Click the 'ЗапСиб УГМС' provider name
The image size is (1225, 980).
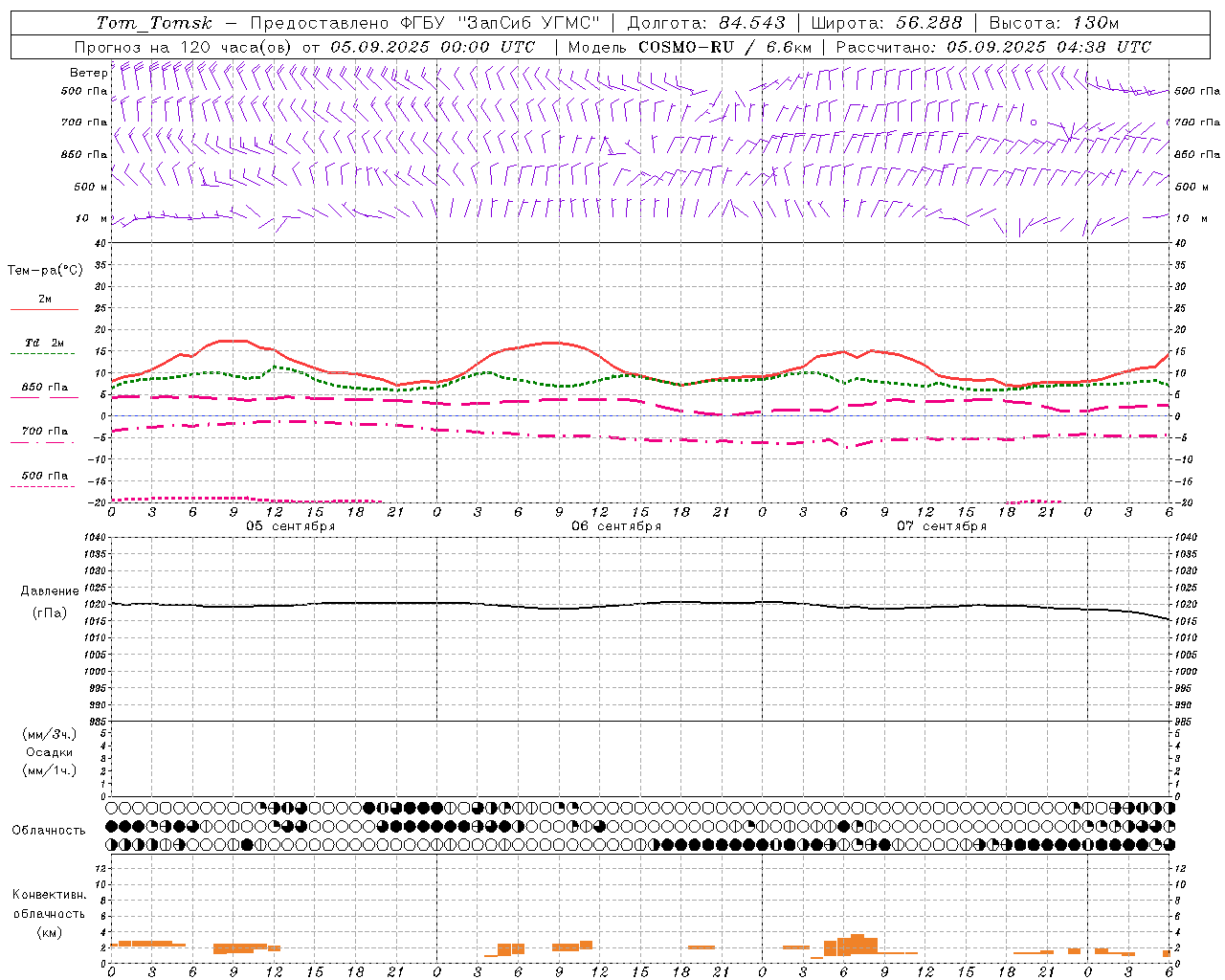(x=529, y=23)
